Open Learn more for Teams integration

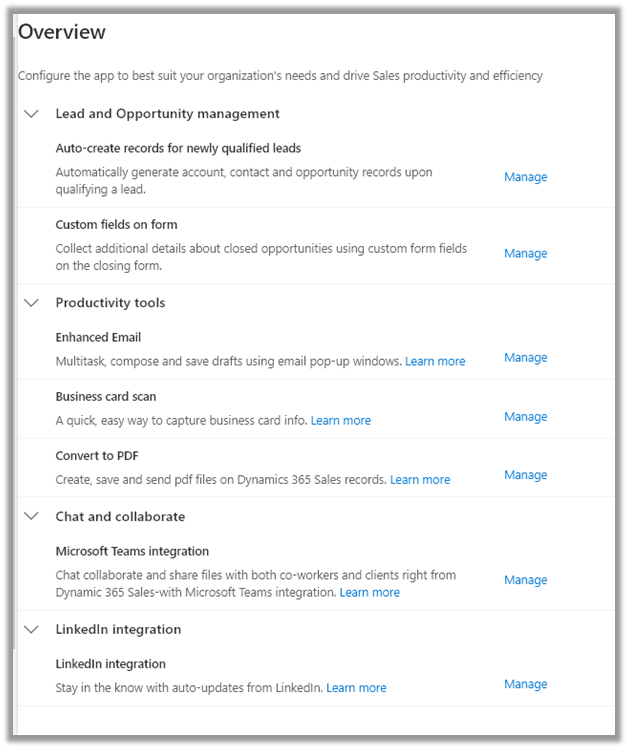[x=369, y=593]
